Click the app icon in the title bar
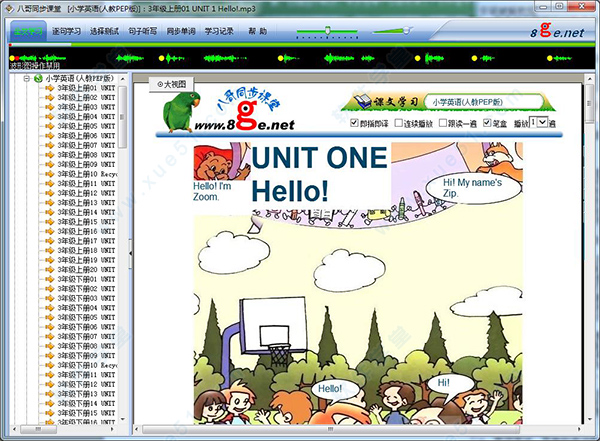600x441 pixels. (x=9, y=8)
